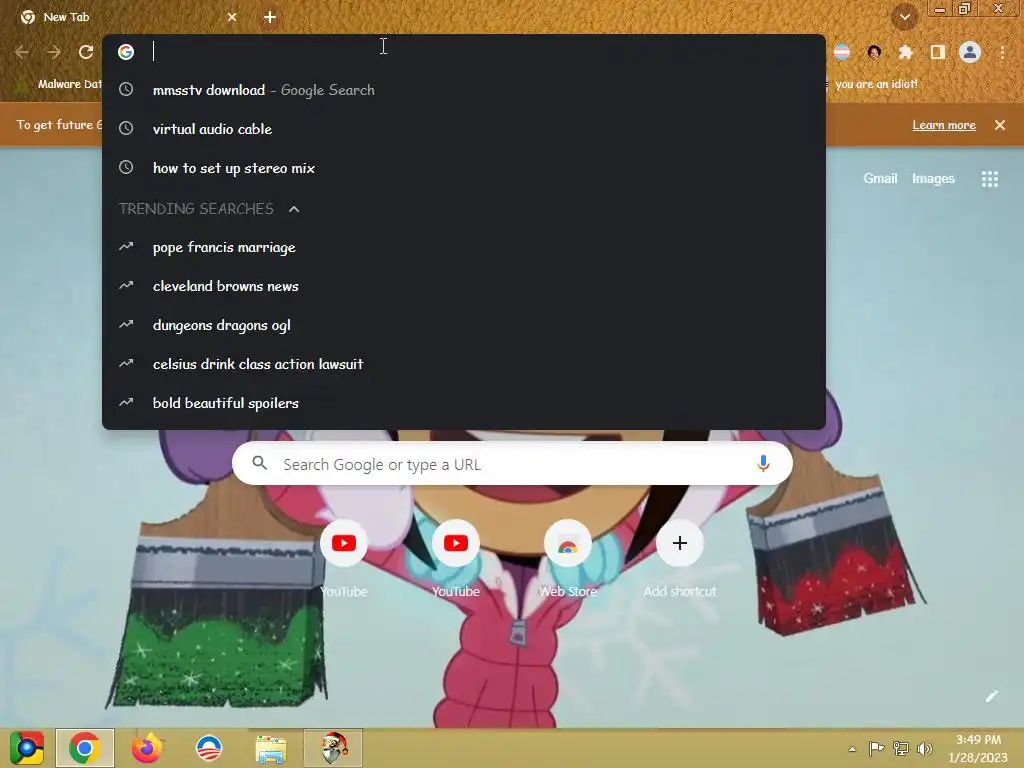Open the Obama-logo app in taskbar
This screenshot has height=768, width=1024.
pos(209,748)
